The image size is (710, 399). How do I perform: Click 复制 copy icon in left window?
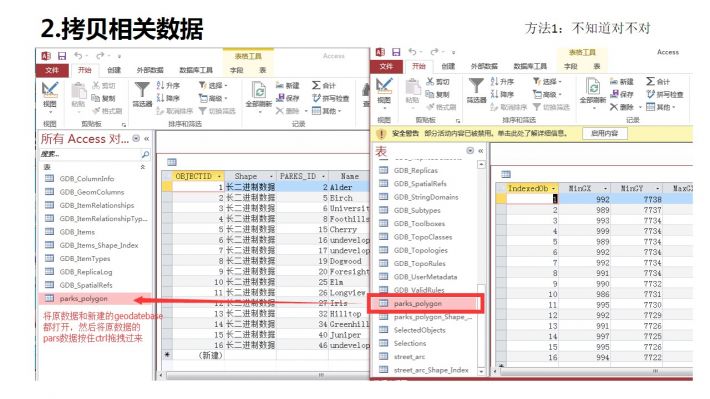pyautogui.click(x=103, y=98)
